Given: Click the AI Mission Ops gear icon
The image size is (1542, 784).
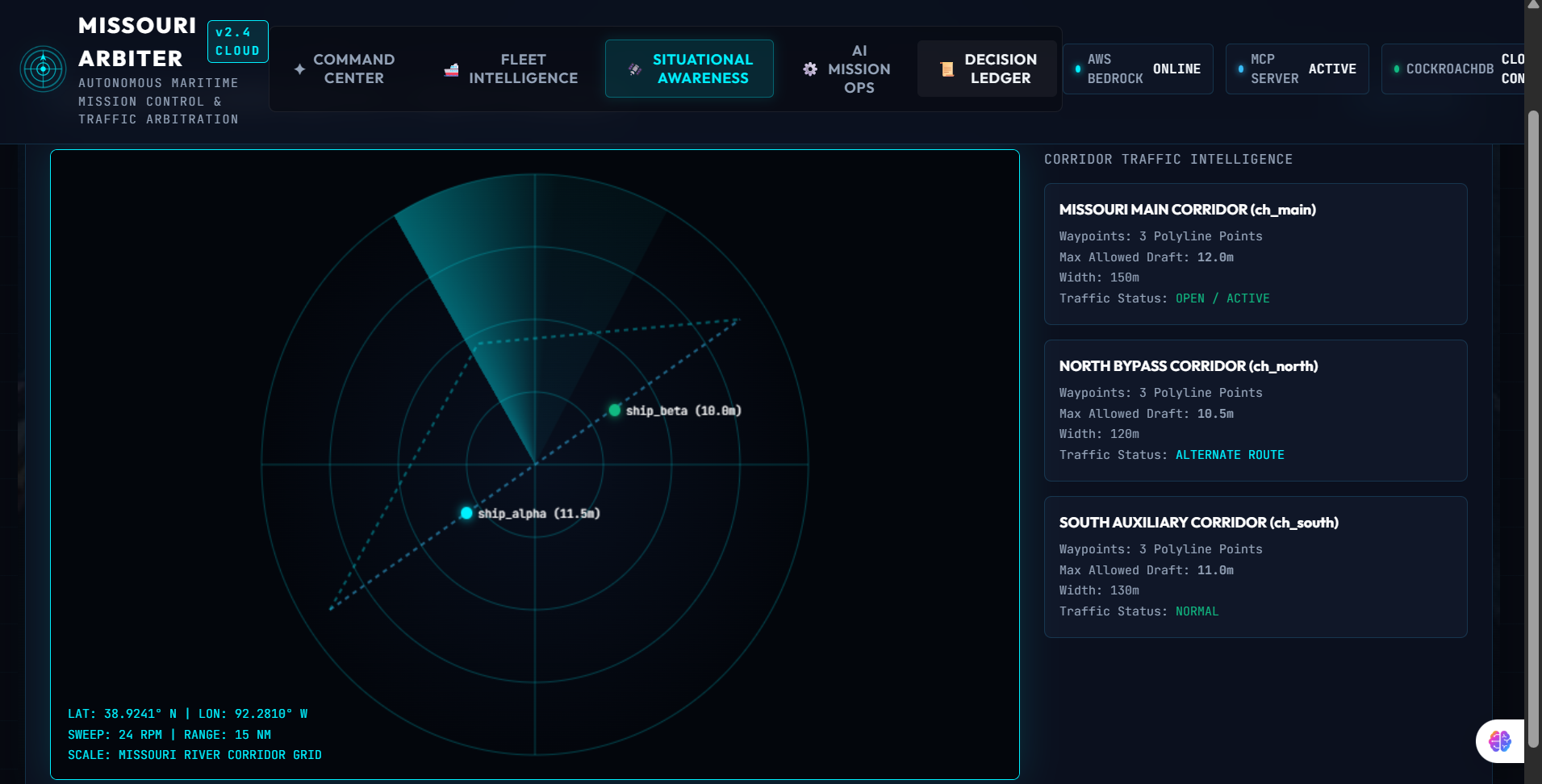Looking at the screenshot, I should point(810,69).
